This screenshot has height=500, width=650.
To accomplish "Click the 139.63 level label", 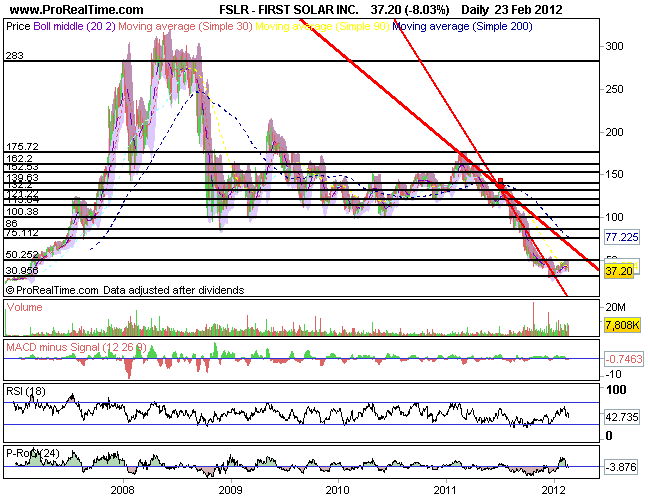I will coord(22,178).
